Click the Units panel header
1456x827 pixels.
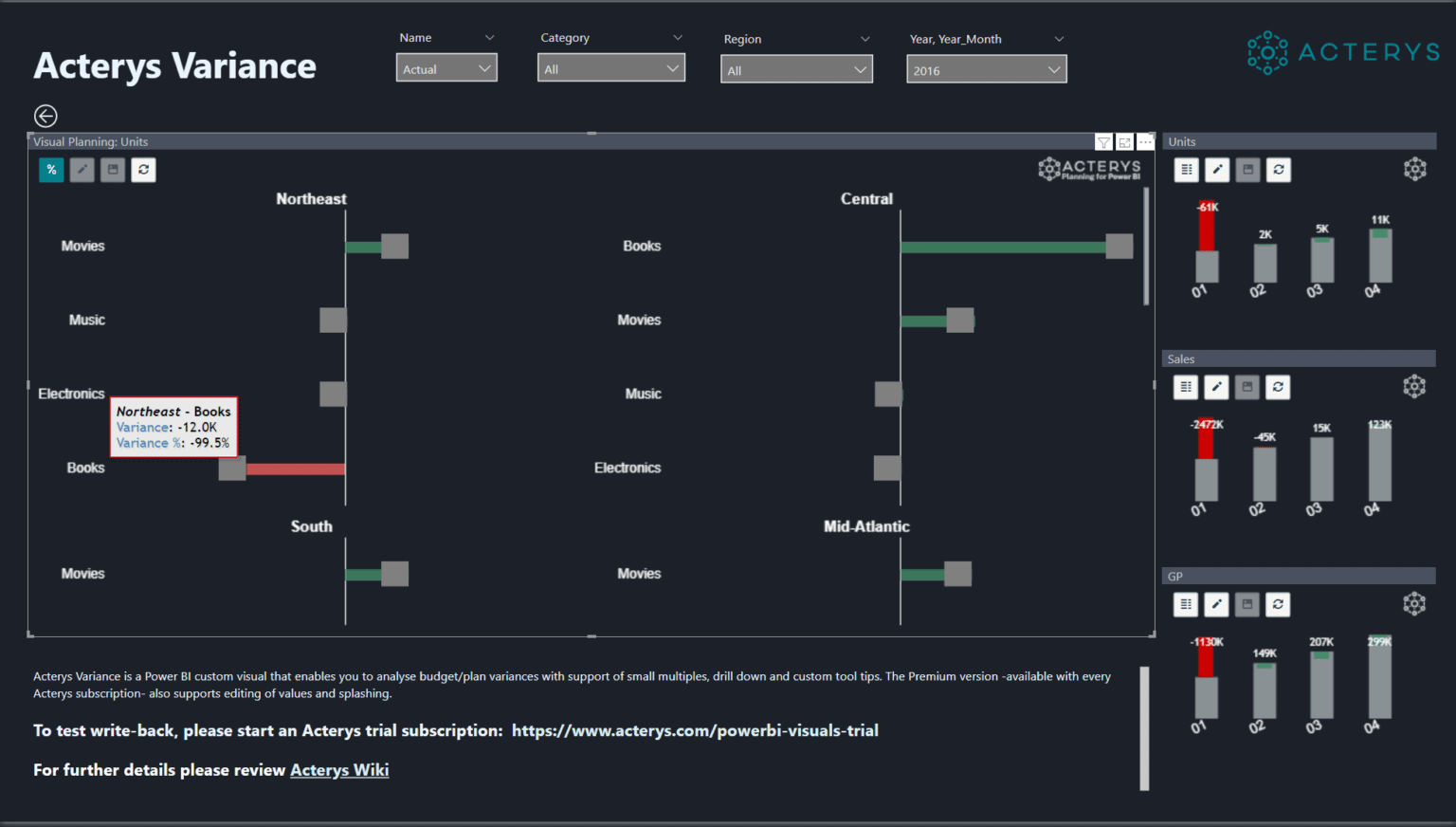1299,141
